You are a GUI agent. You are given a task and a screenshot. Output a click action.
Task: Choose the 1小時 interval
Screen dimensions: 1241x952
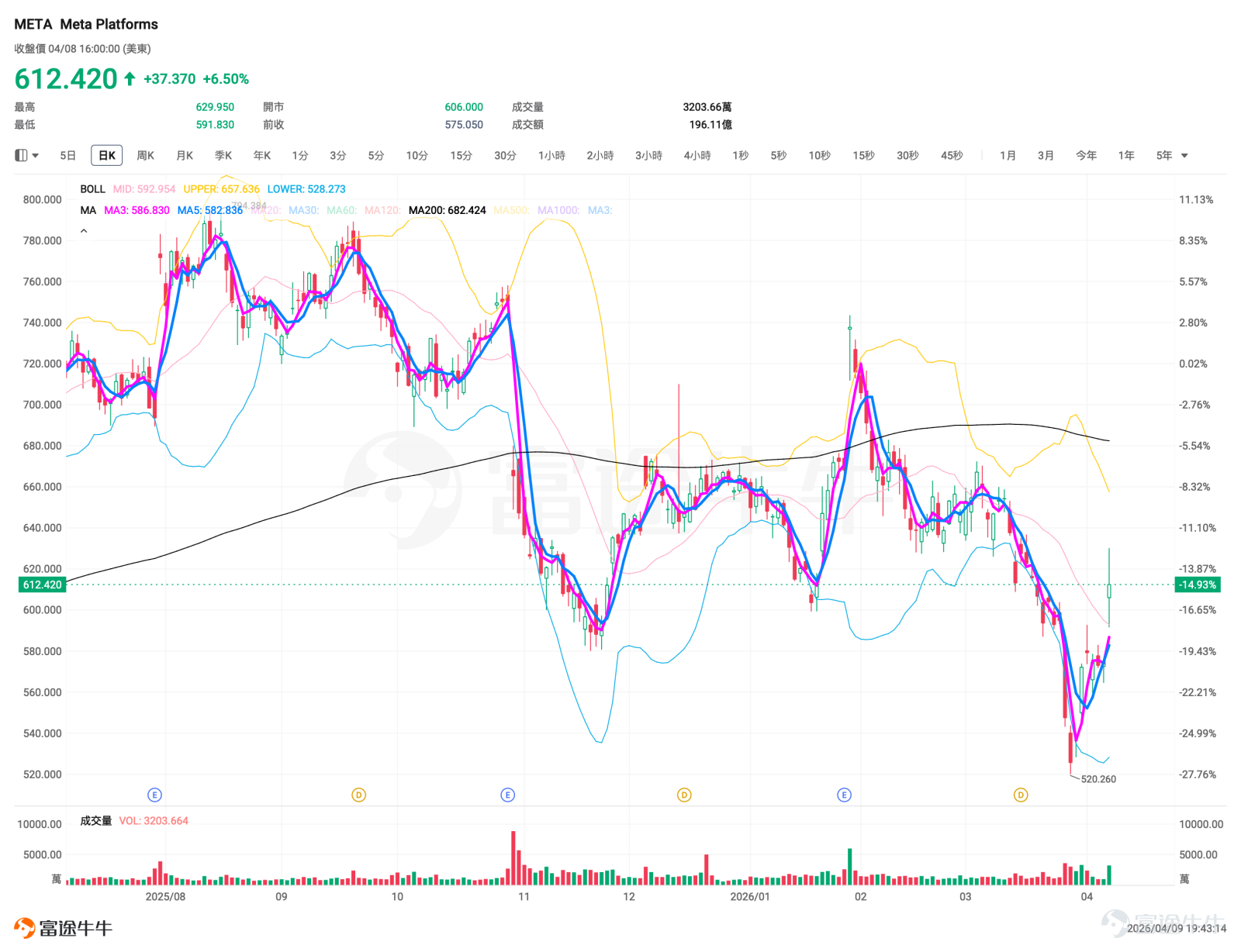552,156
